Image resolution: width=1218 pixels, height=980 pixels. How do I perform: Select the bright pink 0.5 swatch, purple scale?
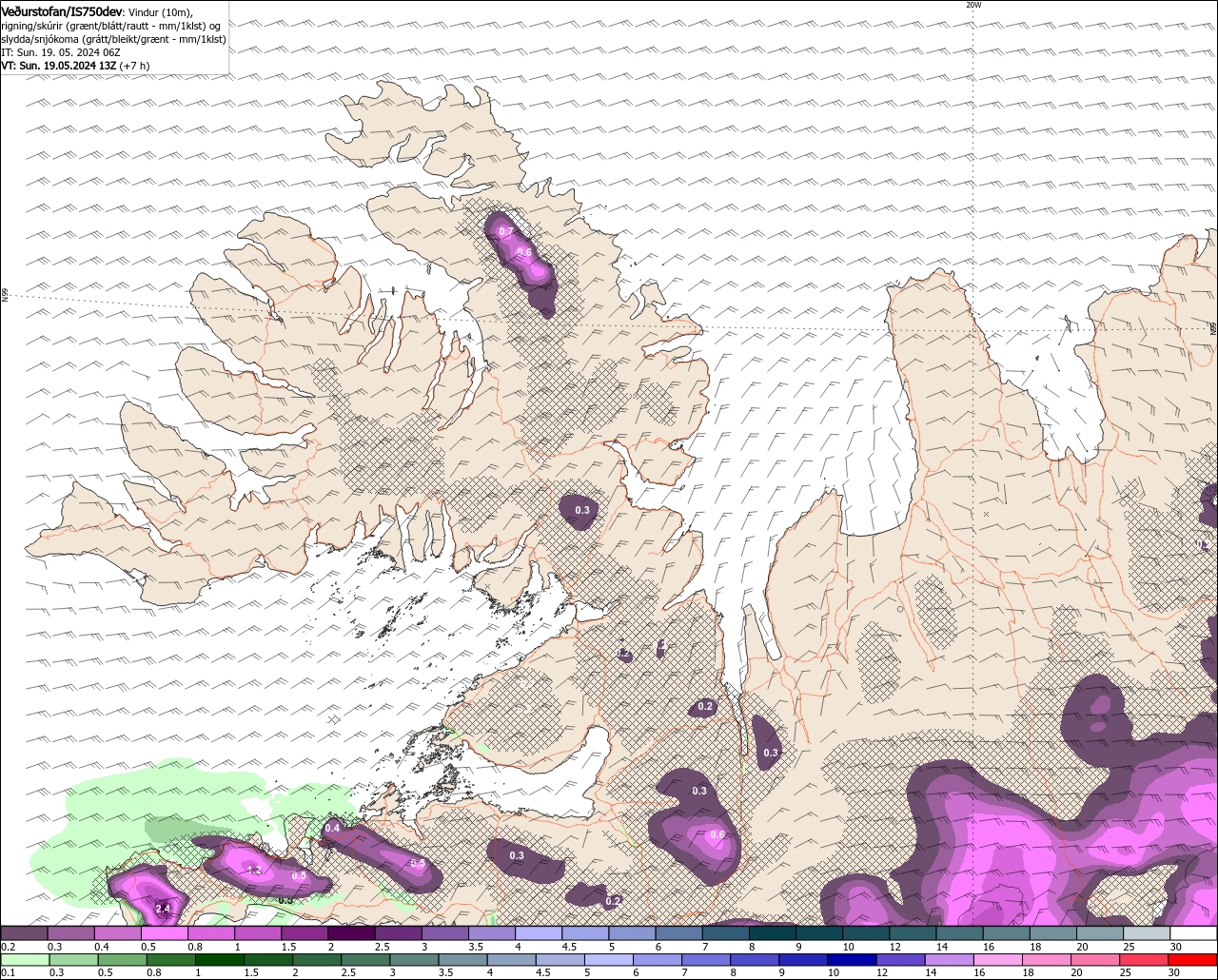point(164,933)
